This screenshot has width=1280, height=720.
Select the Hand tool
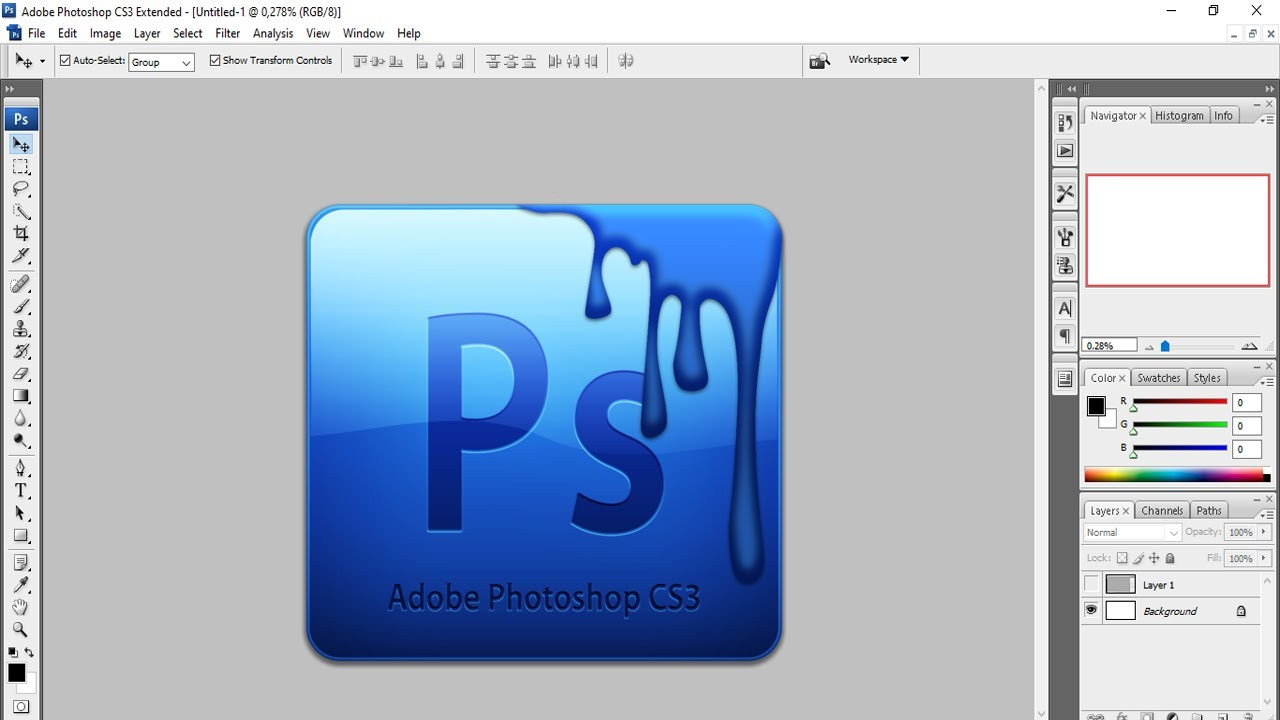(x=21, y=607)
